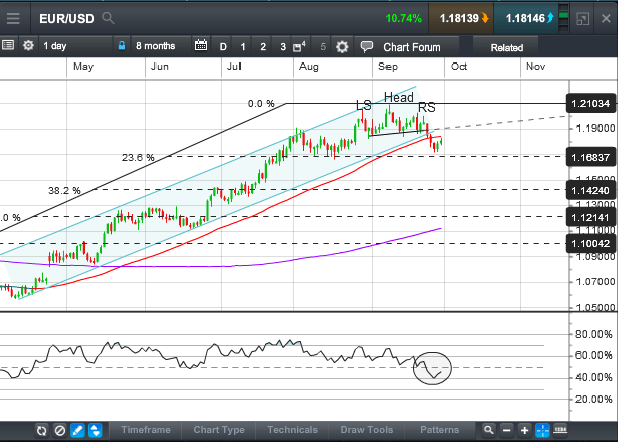Click the buy price 1.18146
Screen dimensions: 618x442
526,18
